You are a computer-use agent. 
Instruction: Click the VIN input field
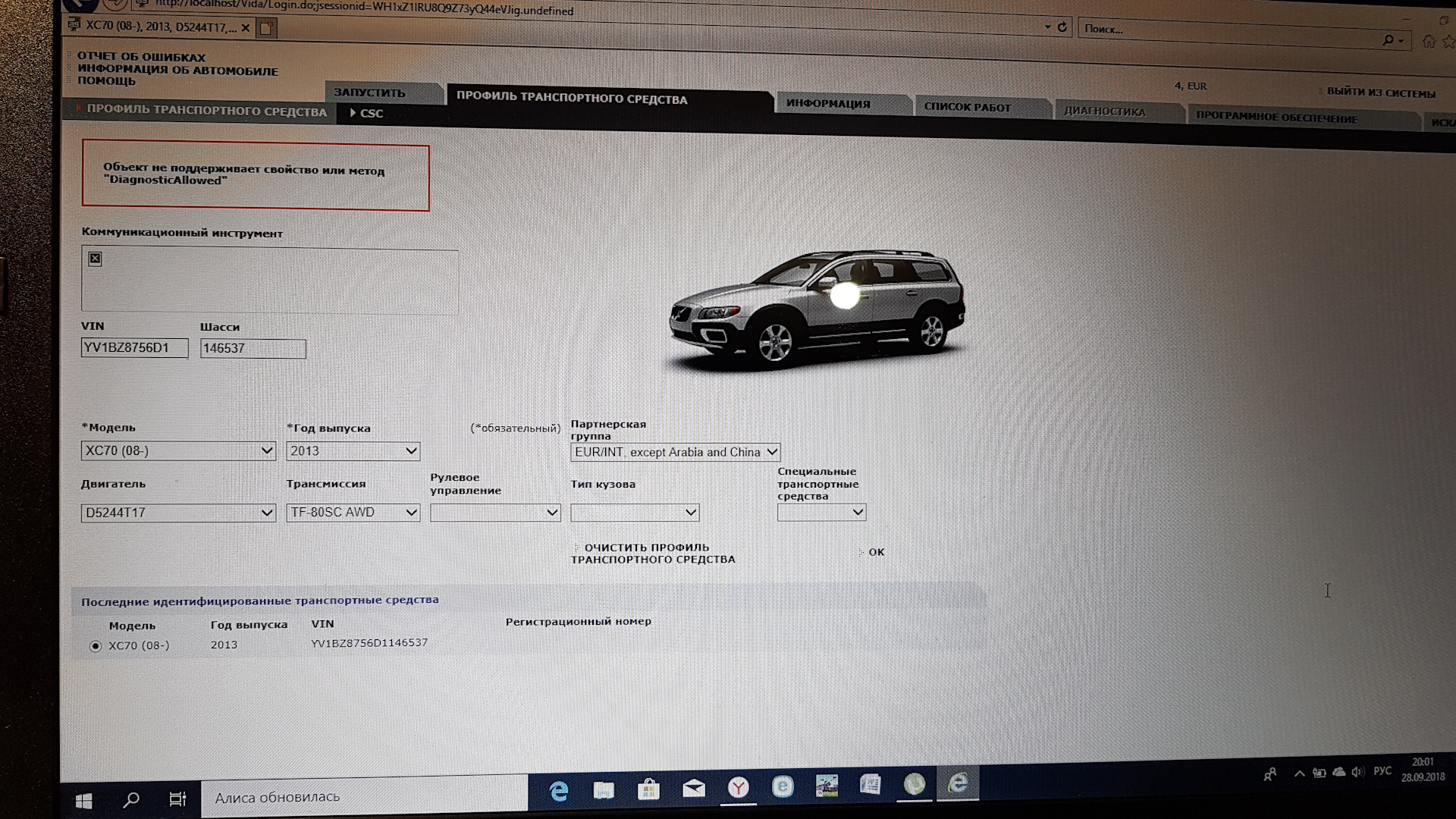134,348
